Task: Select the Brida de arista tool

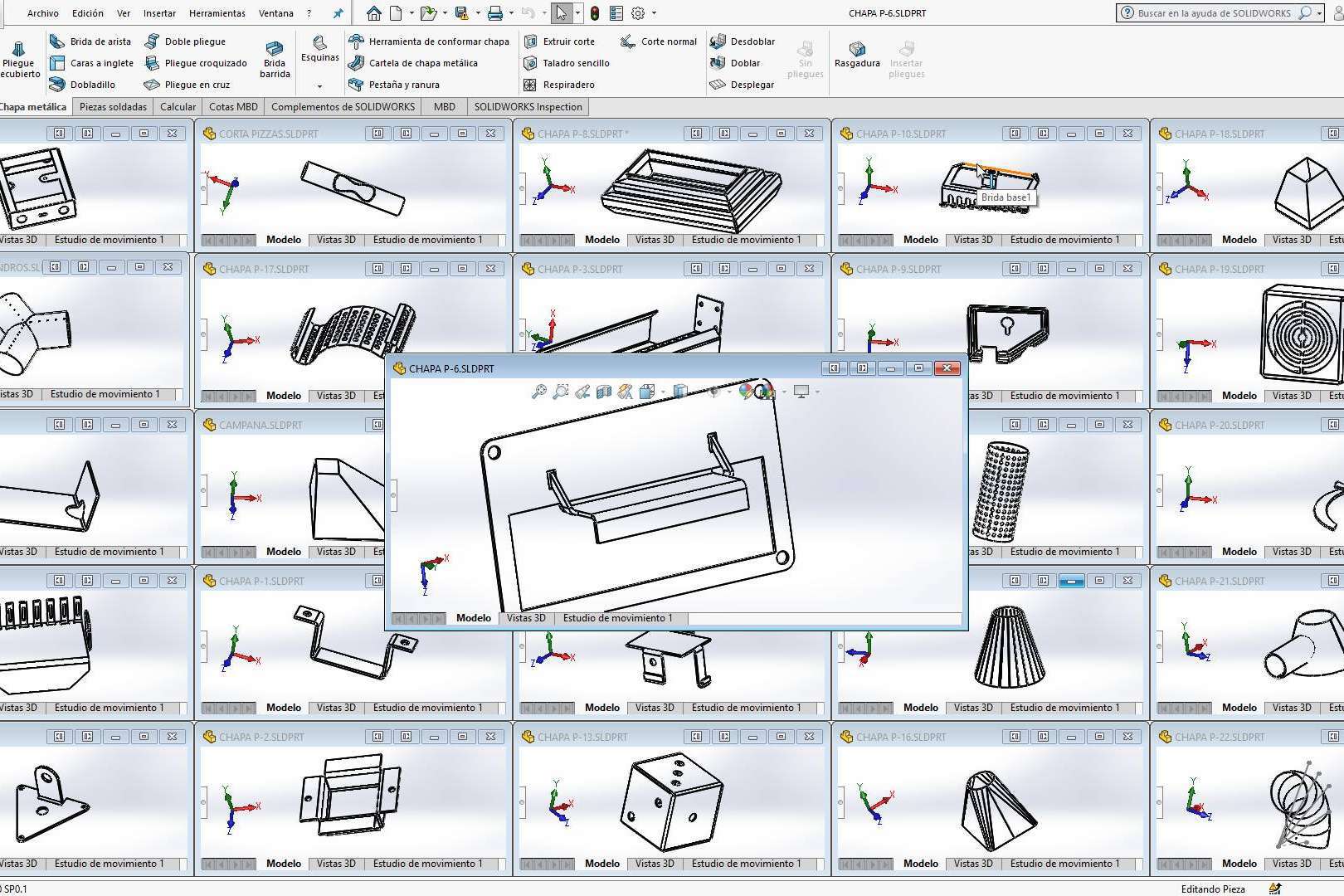Action: tap(91, 41)
